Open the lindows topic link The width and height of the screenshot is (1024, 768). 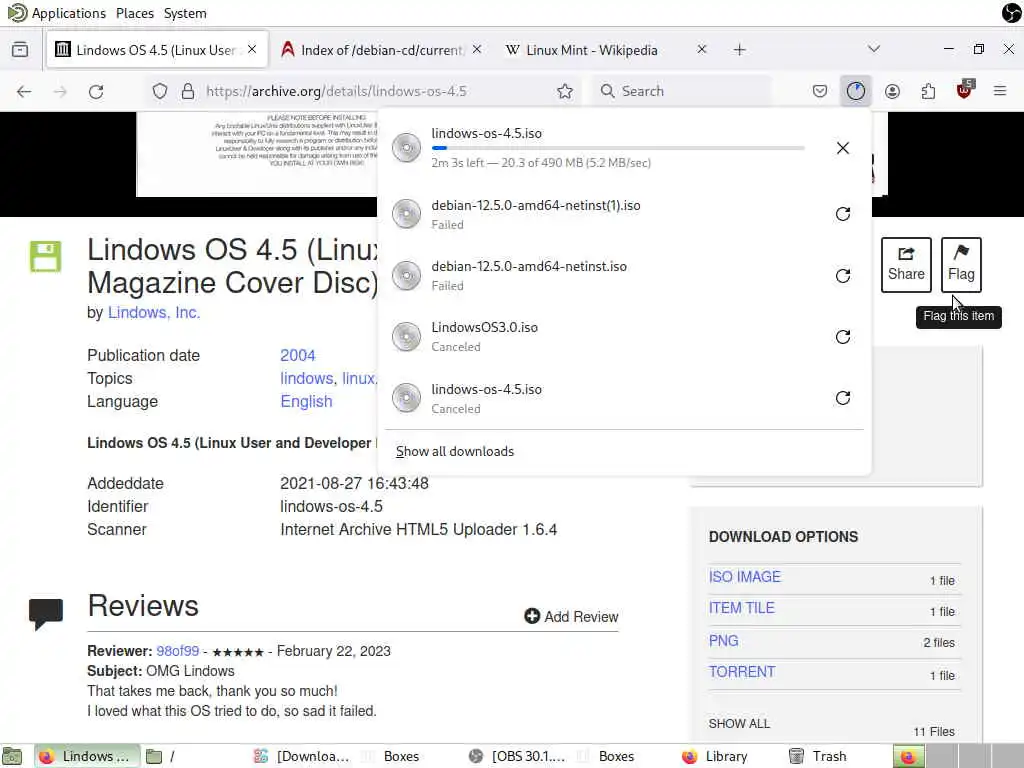tap(306, 379)
